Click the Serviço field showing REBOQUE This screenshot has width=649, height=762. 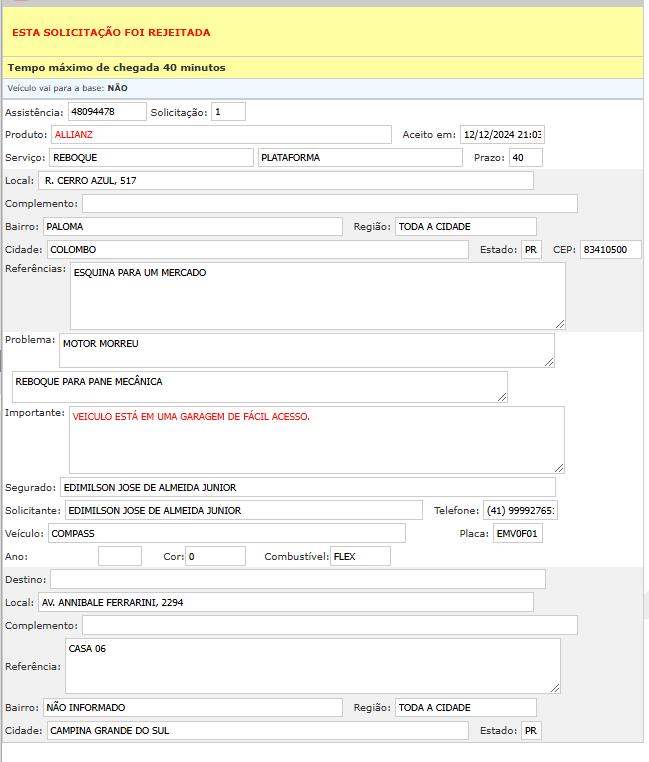click(x=151, y=157)
